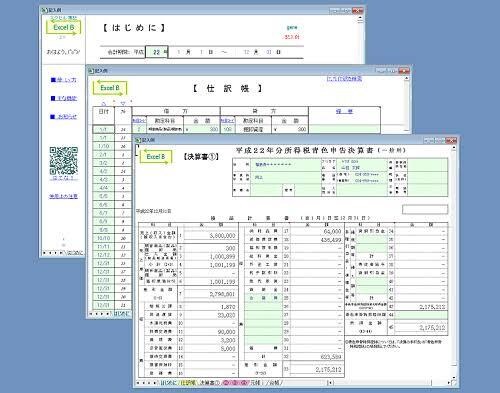Screen dimensions: 500x393
Task: Click the Excel icon in はじめに window title bar
Action: tap(45, 10)
